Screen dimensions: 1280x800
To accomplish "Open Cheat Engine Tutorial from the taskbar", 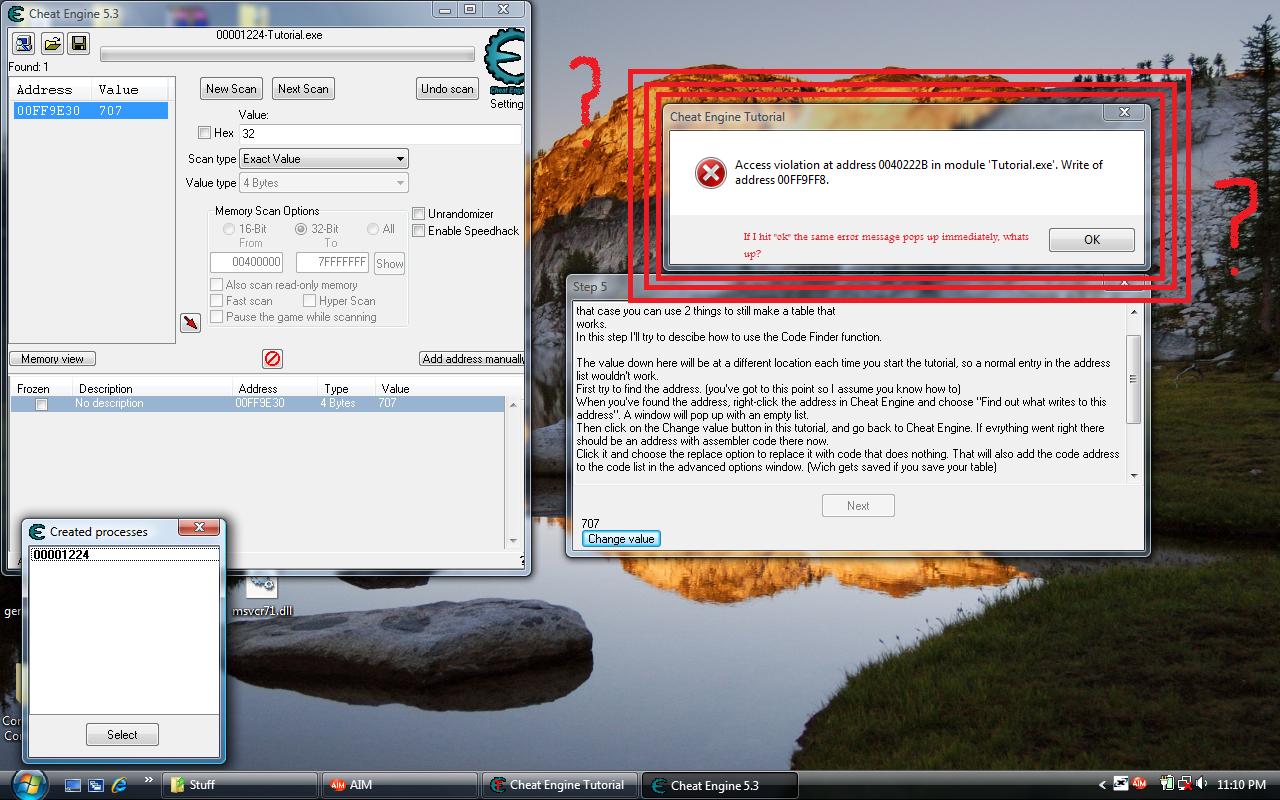I will pos(557,785).
